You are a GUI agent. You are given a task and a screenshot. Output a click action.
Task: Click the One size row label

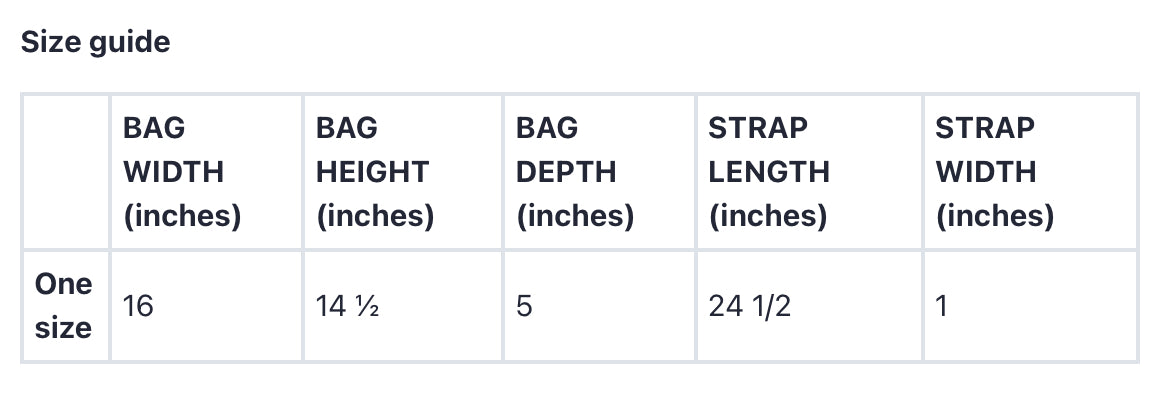(x=64, y=305)
